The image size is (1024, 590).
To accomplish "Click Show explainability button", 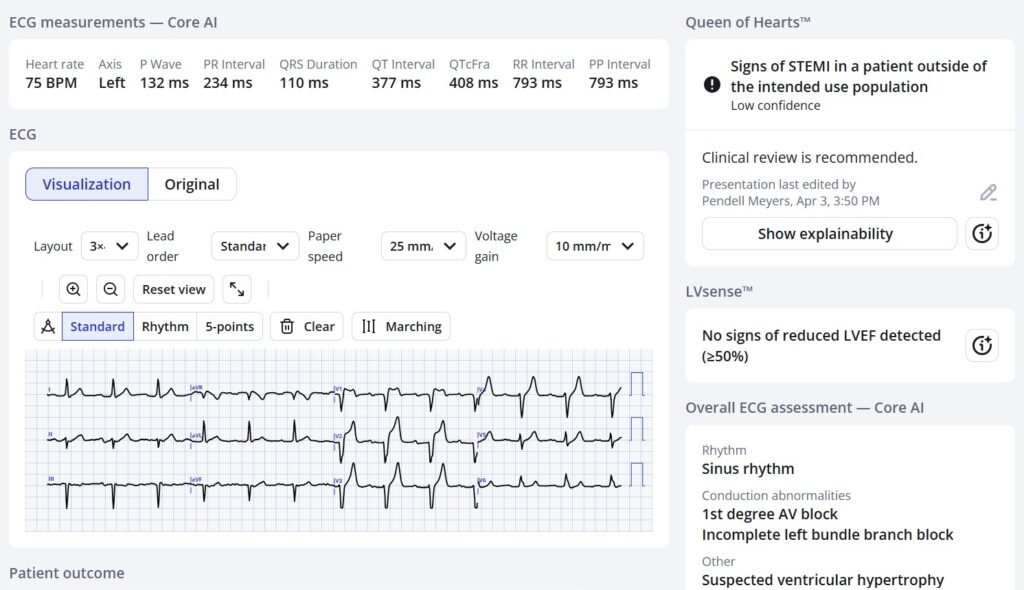I will tap(829, 234).
